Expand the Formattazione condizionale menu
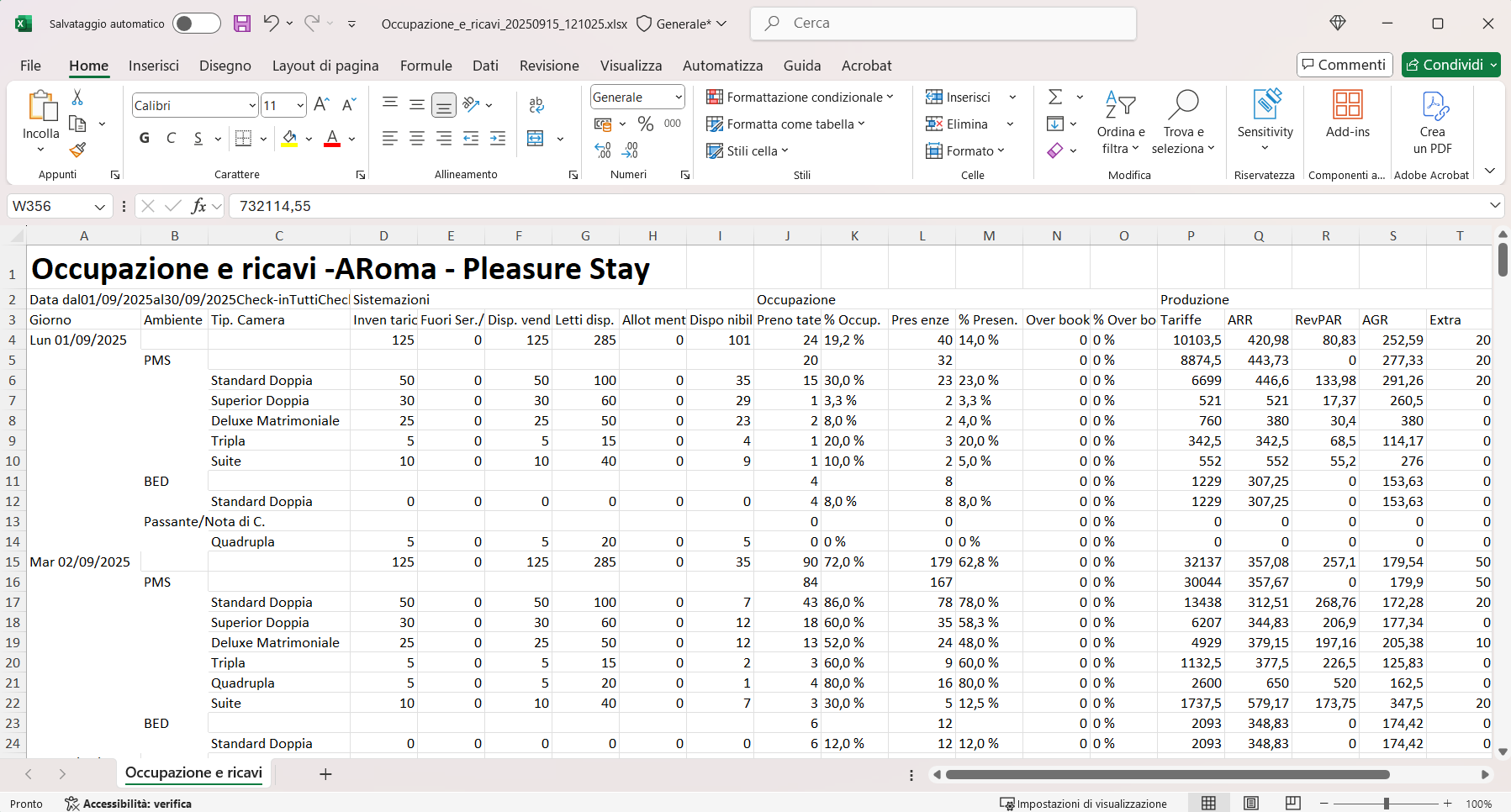Viewport: 1511px width, 812px height. coord(799,98)
